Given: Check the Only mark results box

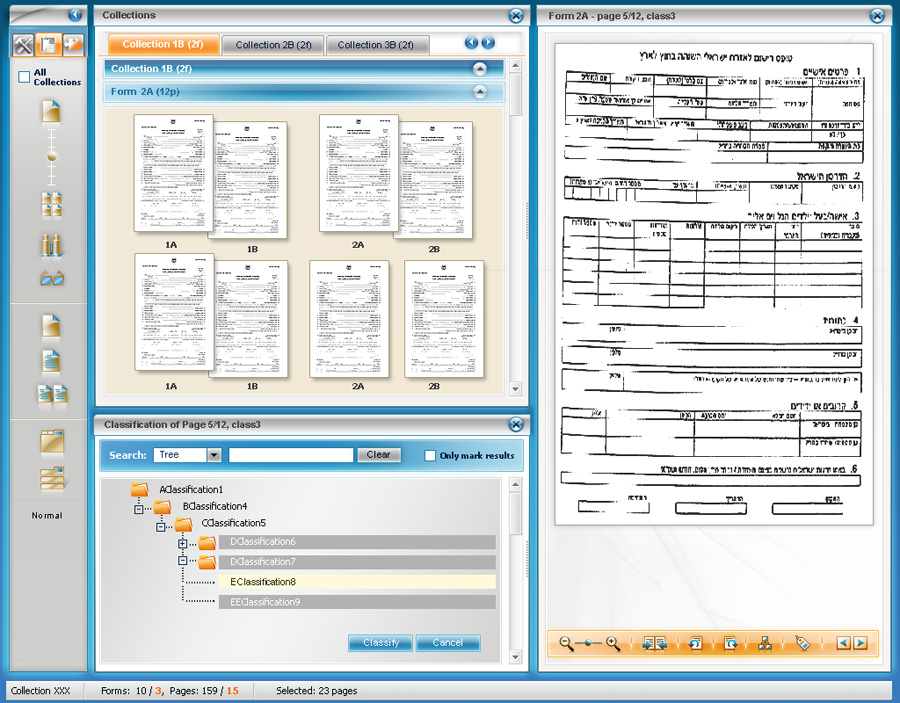Looking at the screenshot, I should pyautogui.click(x=430, y=455).
